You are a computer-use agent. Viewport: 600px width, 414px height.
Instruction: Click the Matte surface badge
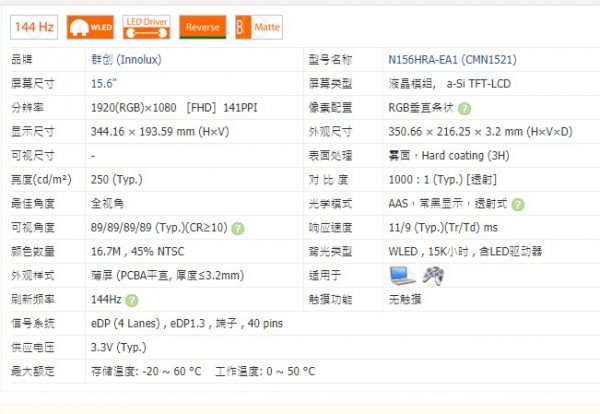259,27
